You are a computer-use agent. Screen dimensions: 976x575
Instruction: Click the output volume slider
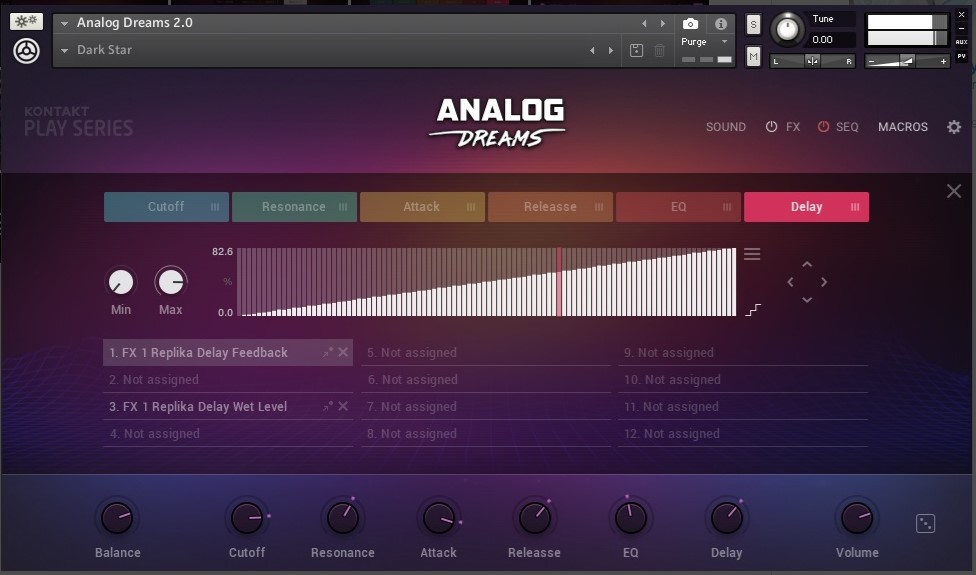point(907,61)
